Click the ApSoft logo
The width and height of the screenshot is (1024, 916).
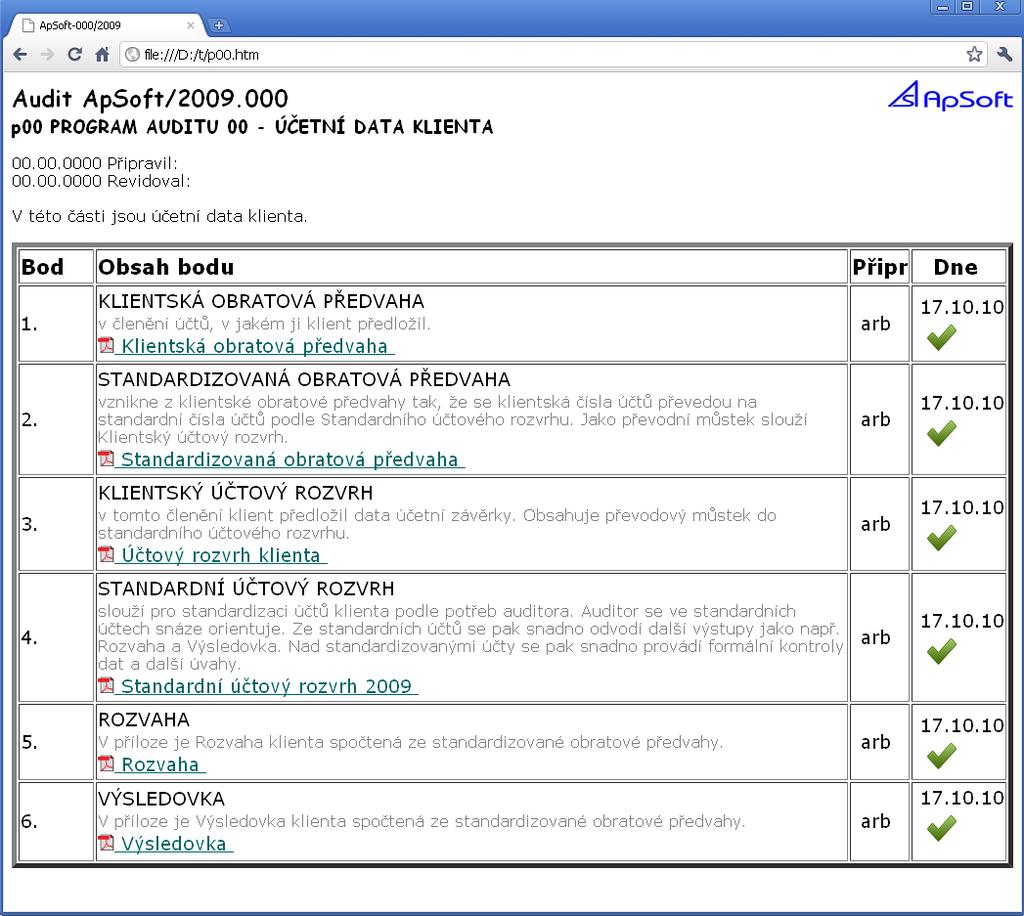coord(950,96)
